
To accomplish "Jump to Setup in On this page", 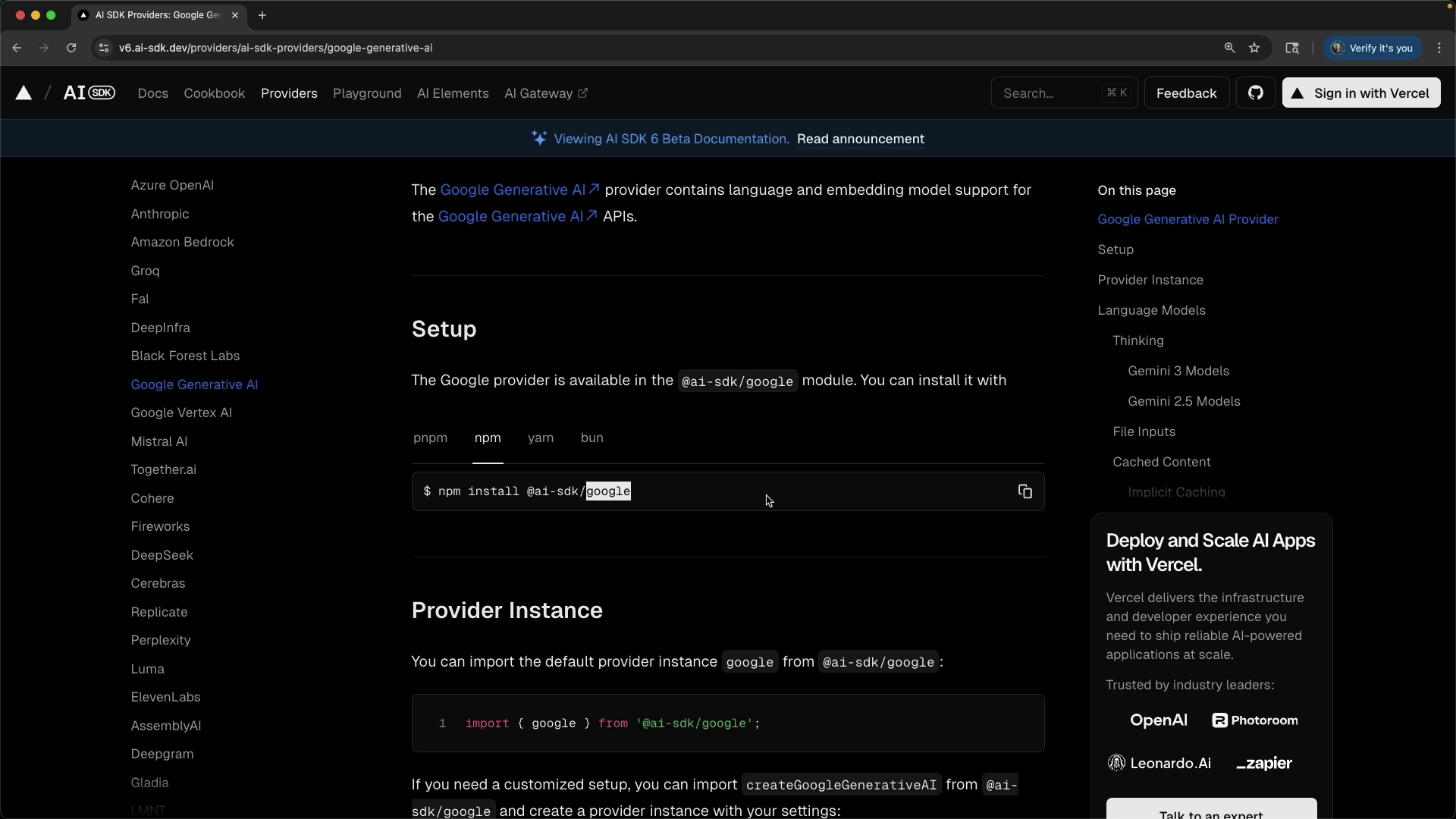I will (x=1115, y=249).
